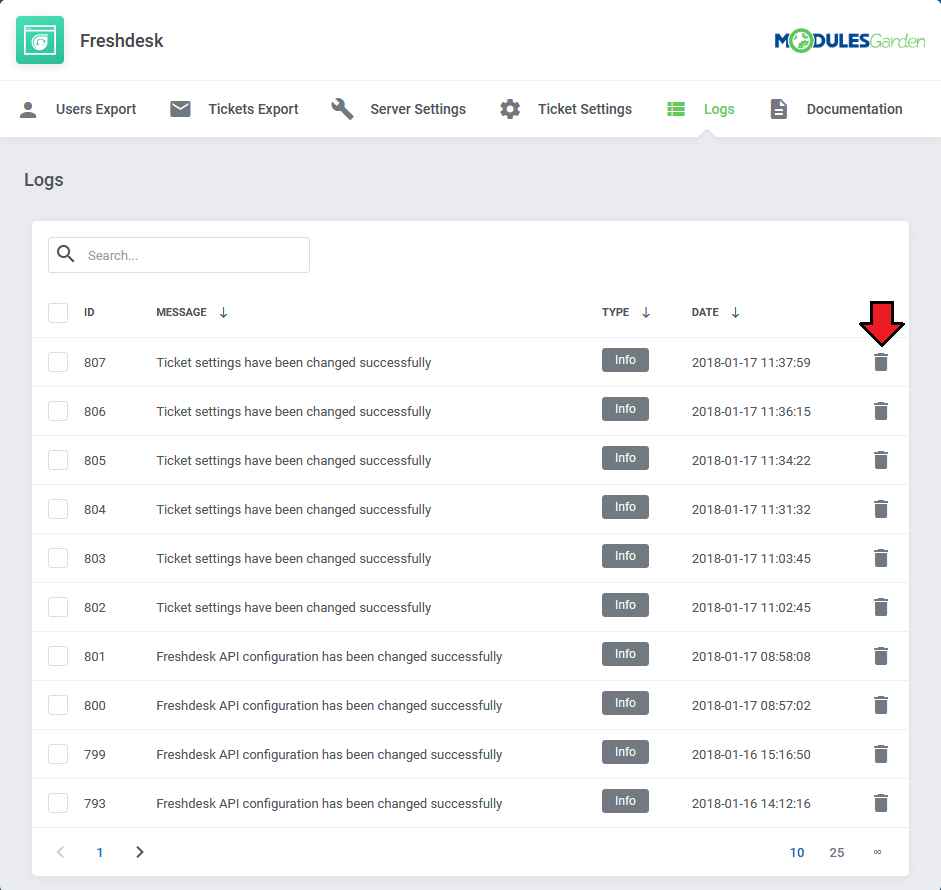Open the Tickets Export tab
The width and height of the screenshot is (941, 890).
coord(234,109)
